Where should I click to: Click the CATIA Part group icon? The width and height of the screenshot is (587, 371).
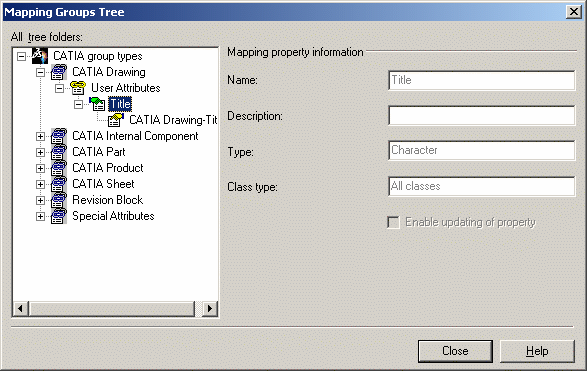pyautogui.click(x=59, y=152)
